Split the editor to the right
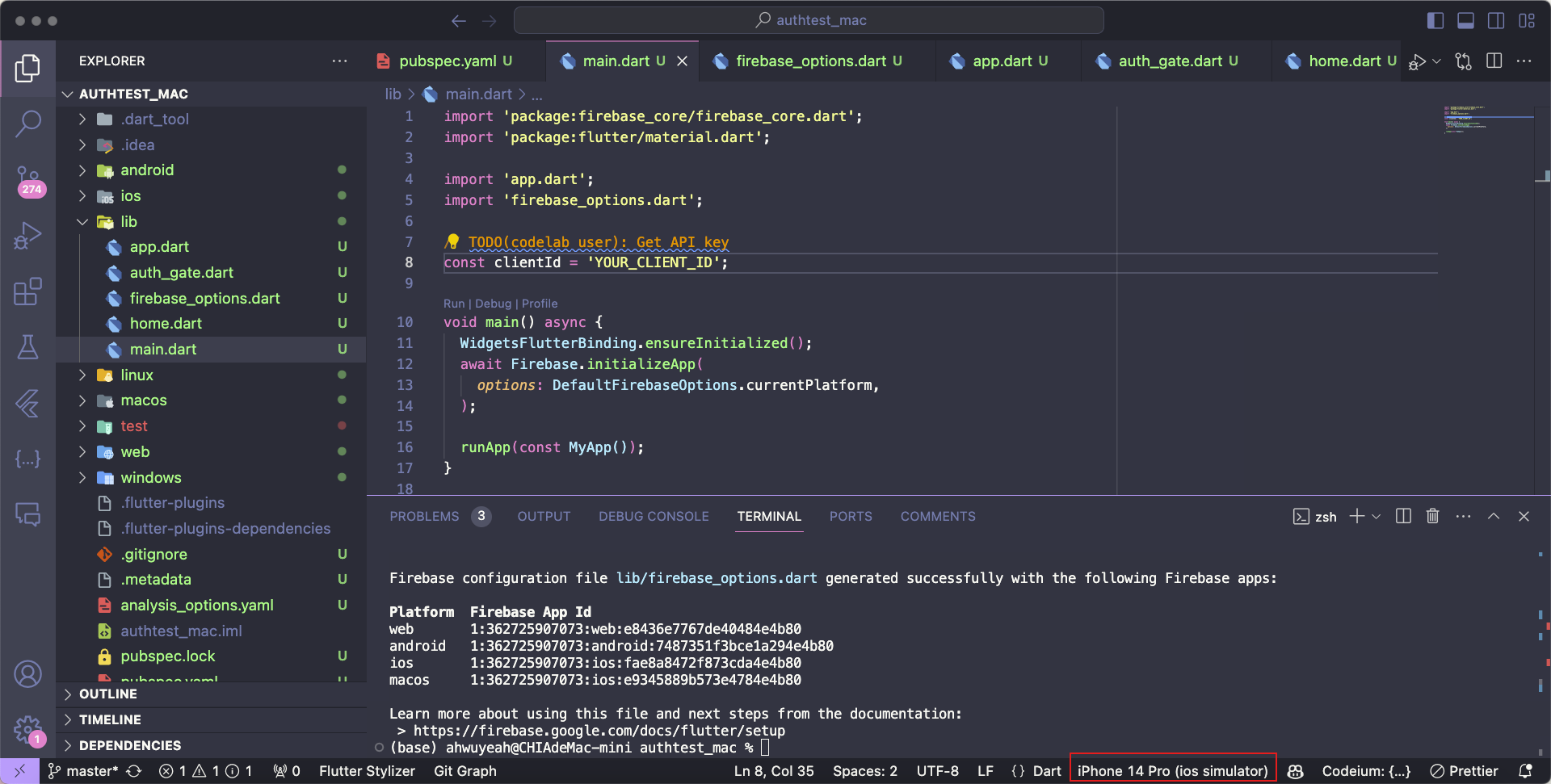The image size is (1551, 784). click(x=1494, y=61)
